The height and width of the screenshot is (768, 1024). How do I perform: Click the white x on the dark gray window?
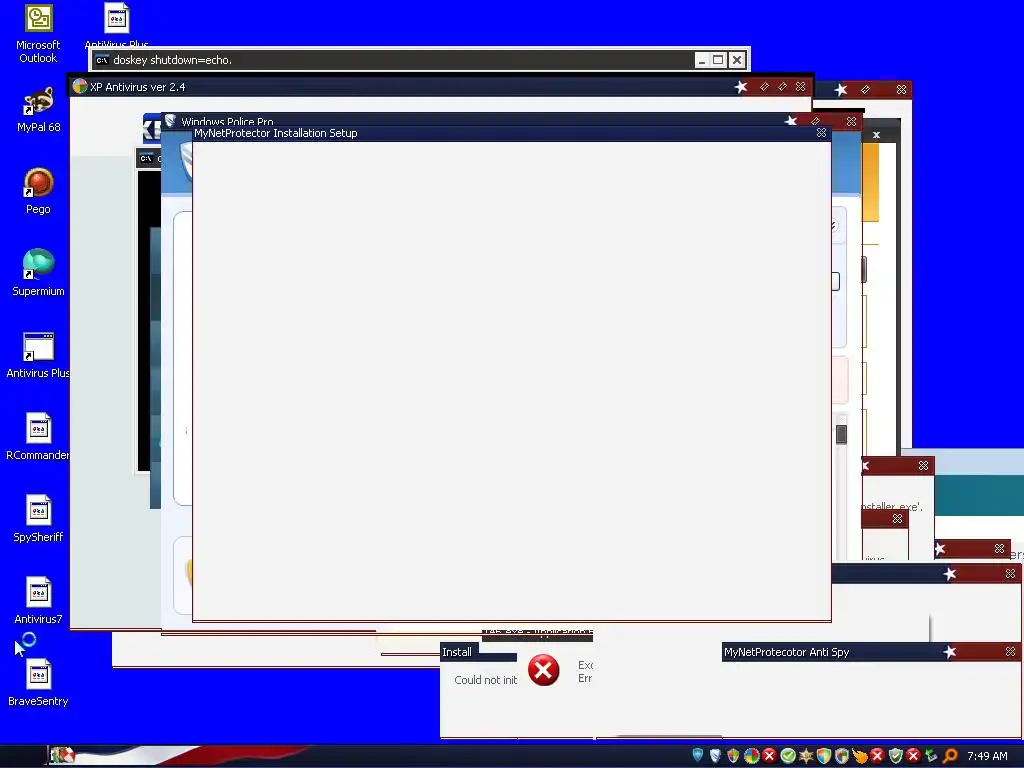(x=876, y=135)
